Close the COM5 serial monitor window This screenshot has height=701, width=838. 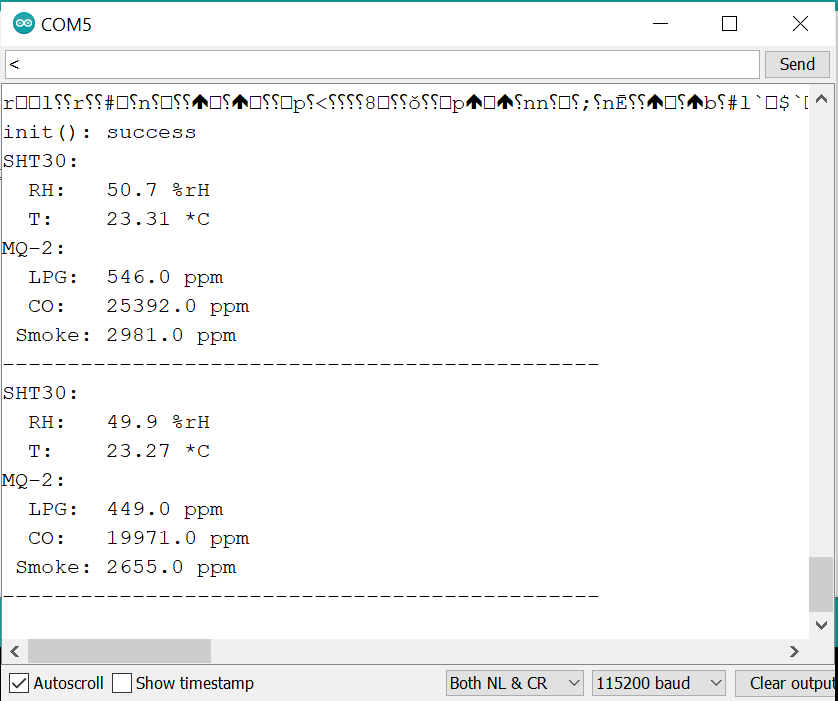point(800,24)
